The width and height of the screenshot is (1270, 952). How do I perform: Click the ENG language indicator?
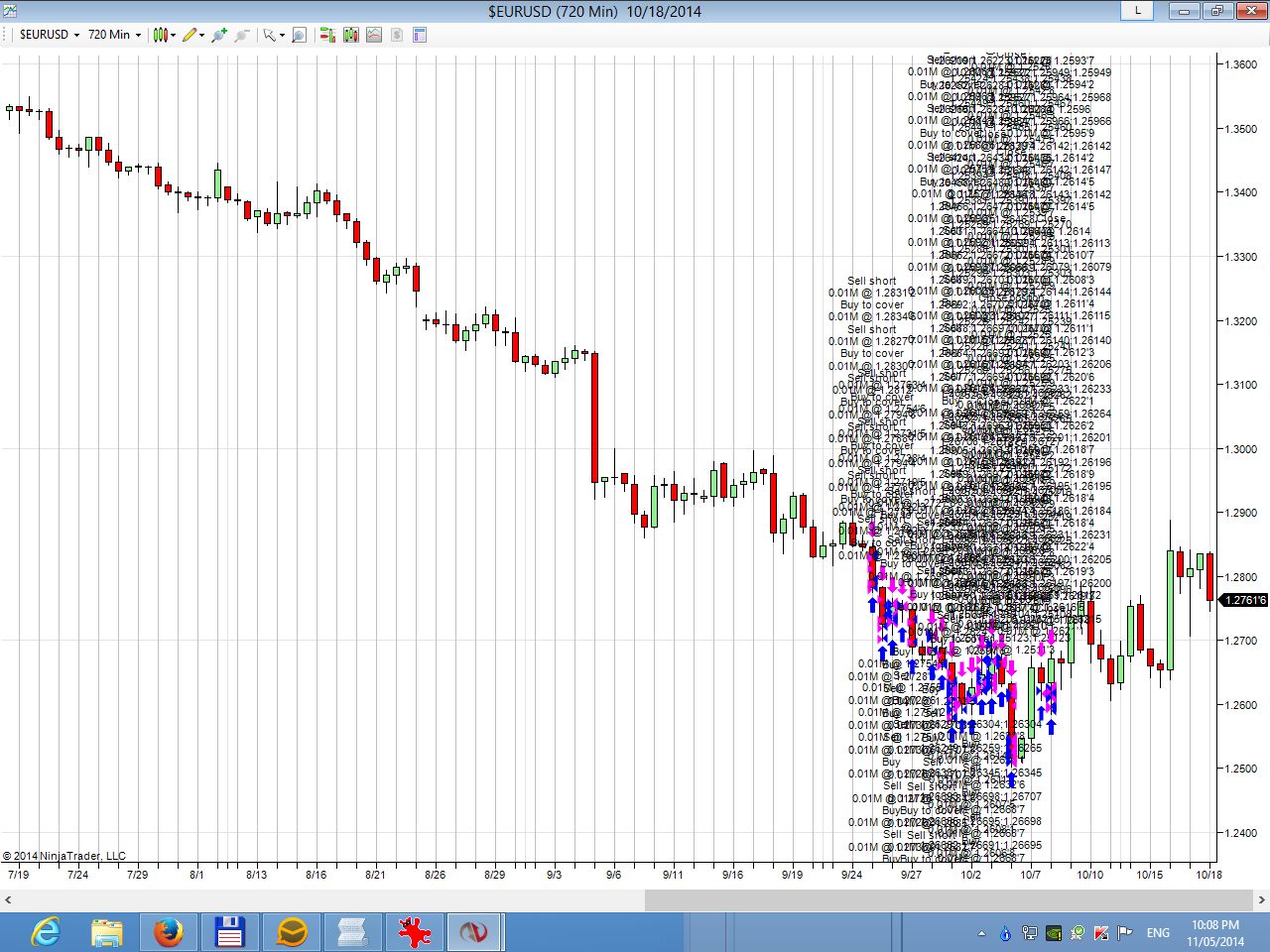click(x=1158, y=933)
